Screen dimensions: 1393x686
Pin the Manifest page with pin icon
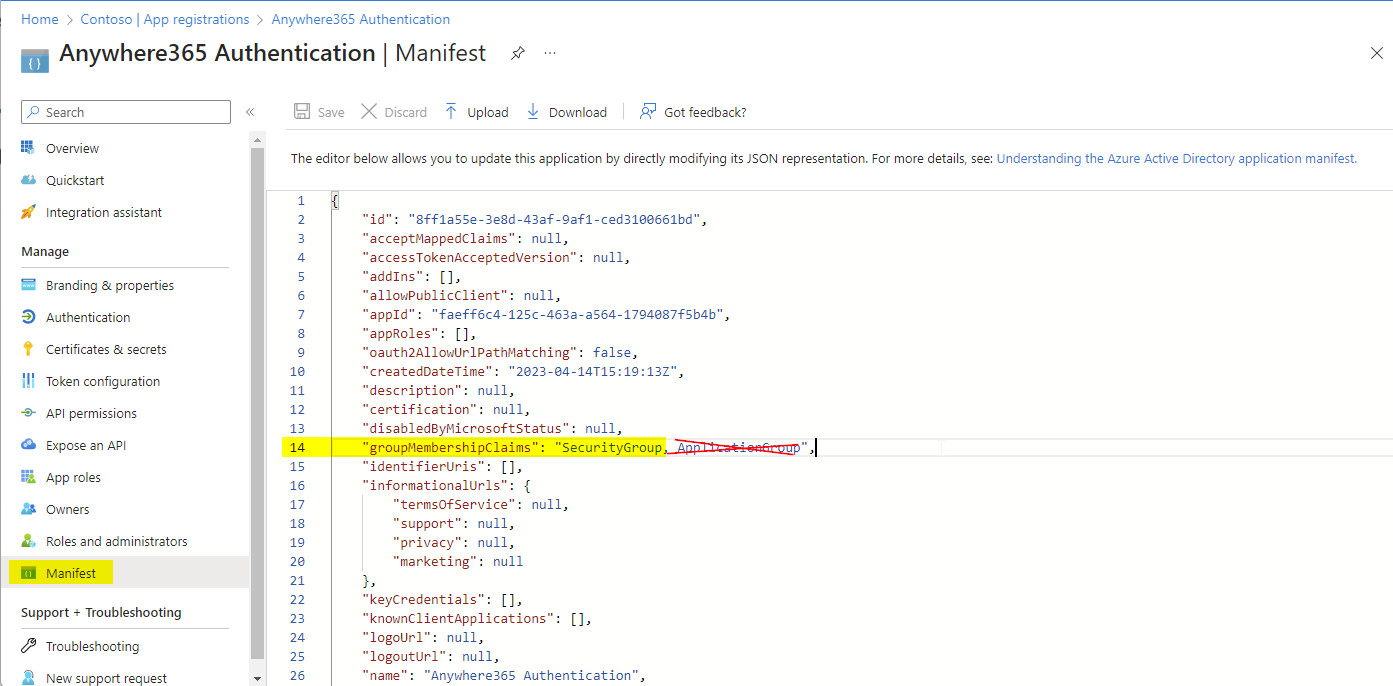click(x=517, y=54)
